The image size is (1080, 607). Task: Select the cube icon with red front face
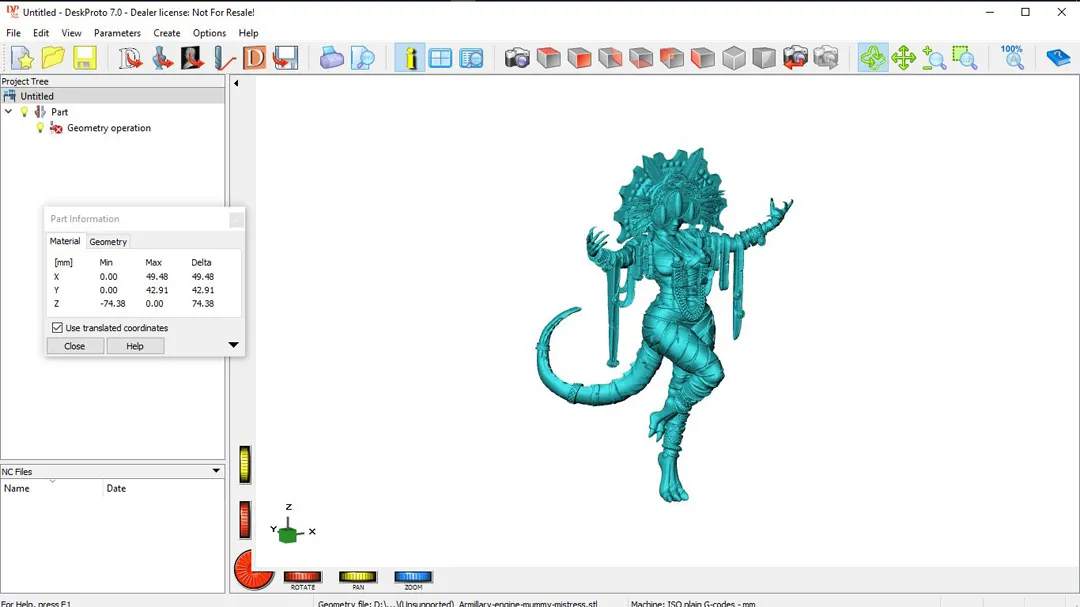point(579,58)
